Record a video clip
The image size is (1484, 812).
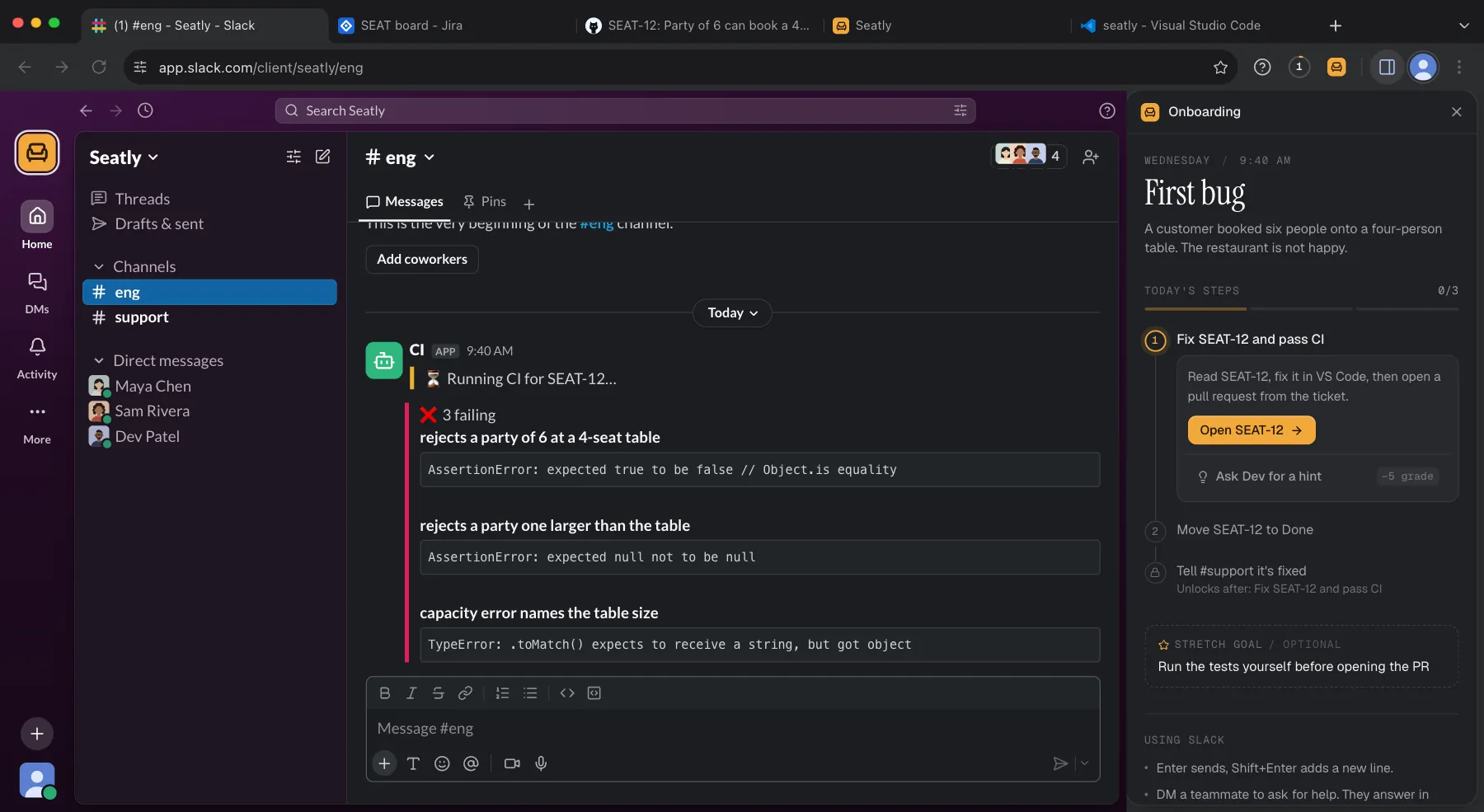[512, 763]
